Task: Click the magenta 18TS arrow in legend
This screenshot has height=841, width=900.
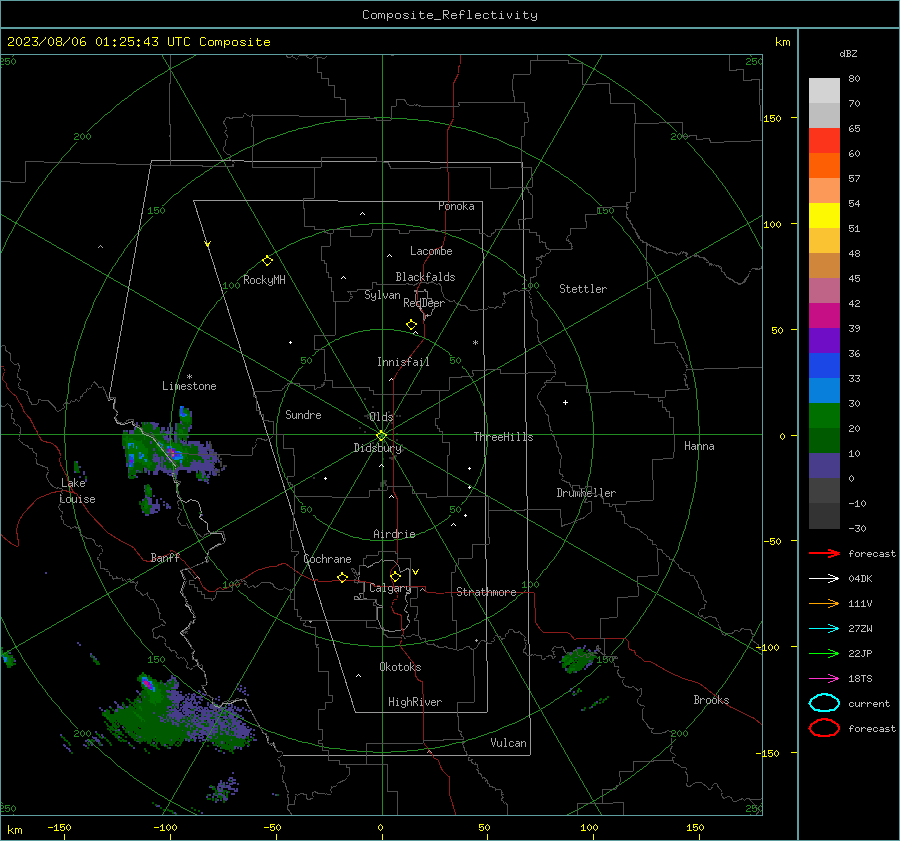Action: 824,679
